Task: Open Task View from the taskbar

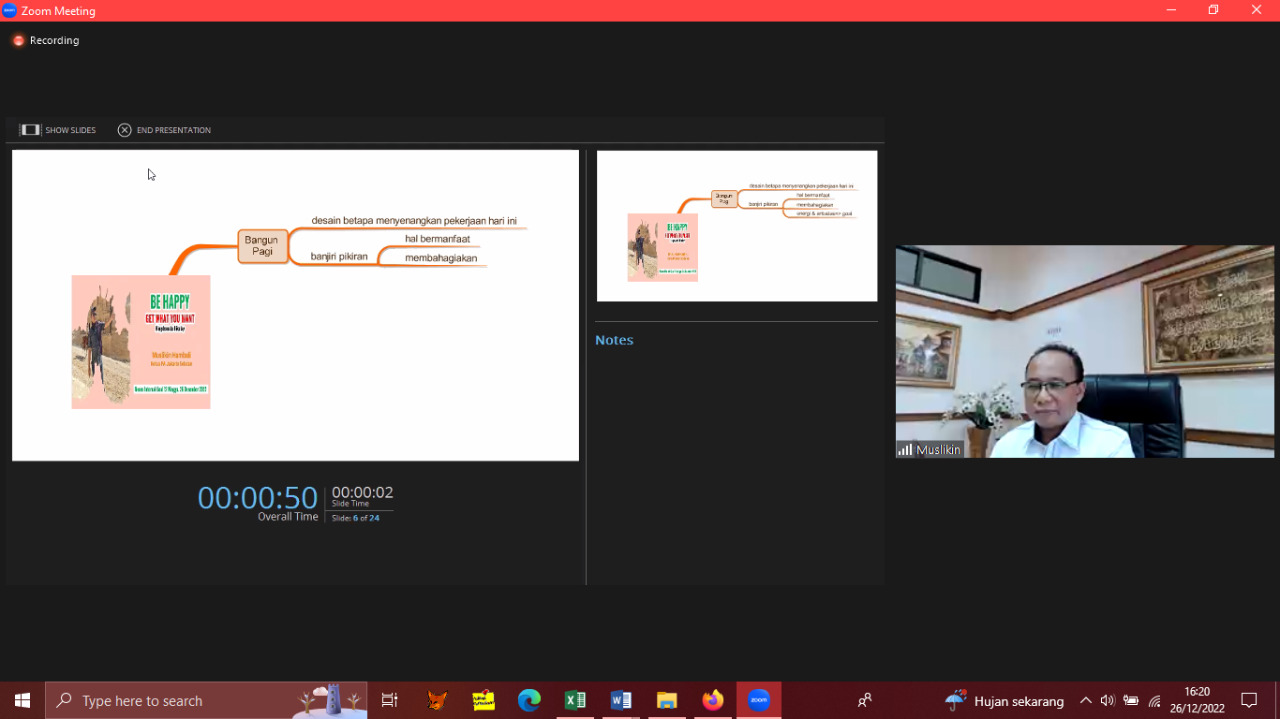Action: [x=390, y=701]
